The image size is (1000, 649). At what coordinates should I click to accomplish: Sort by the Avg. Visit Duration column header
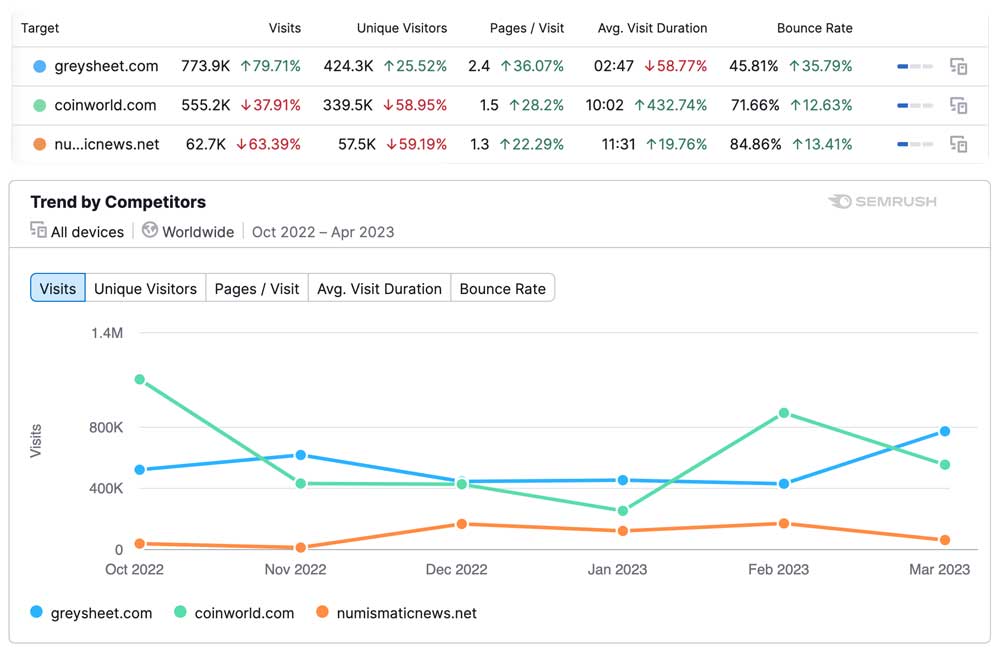[x=652, y=28]
